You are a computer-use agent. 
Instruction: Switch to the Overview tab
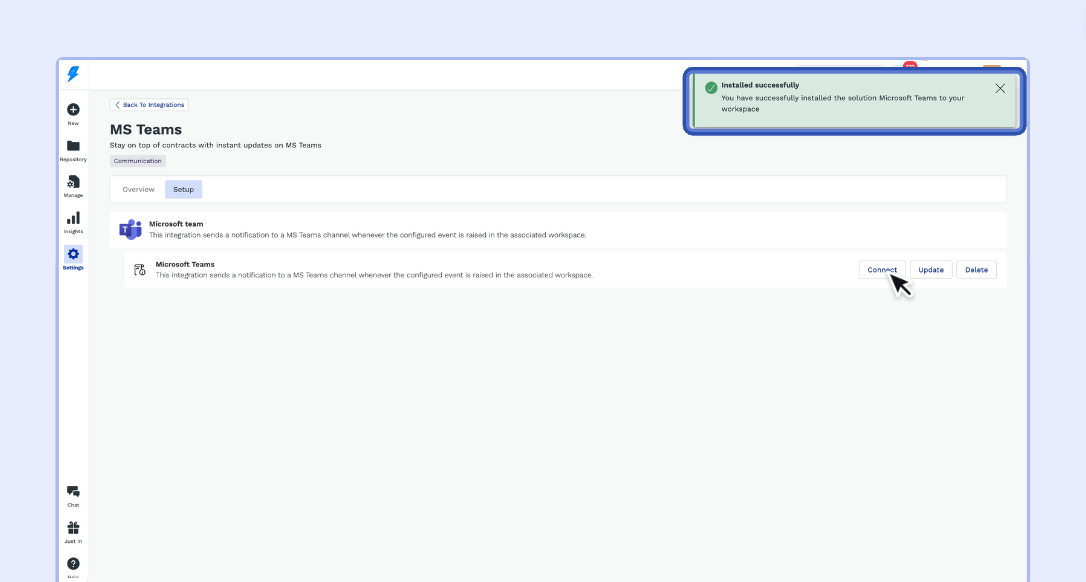(139, 189)
